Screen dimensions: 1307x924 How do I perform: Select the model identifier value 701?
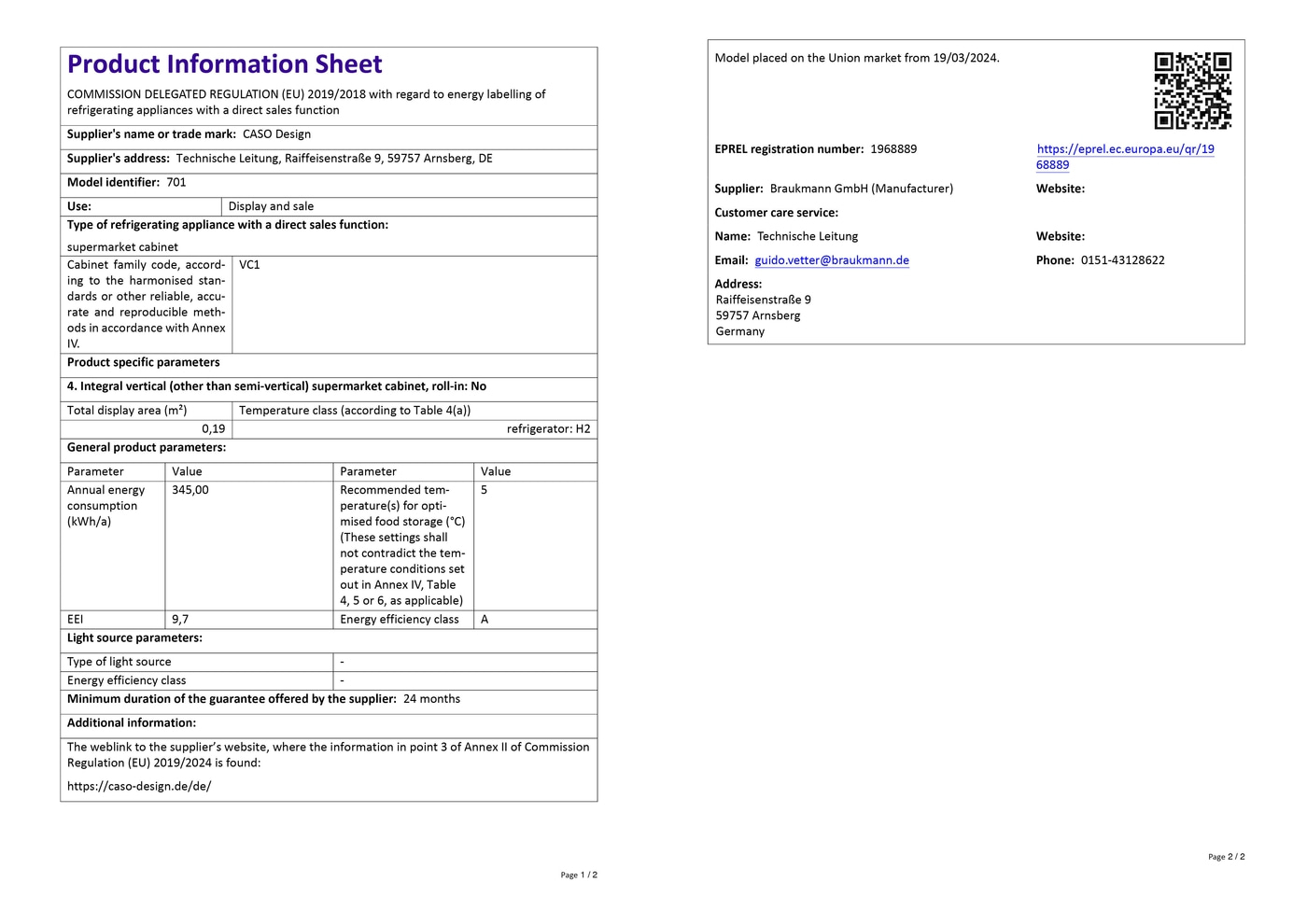(176, 183)
